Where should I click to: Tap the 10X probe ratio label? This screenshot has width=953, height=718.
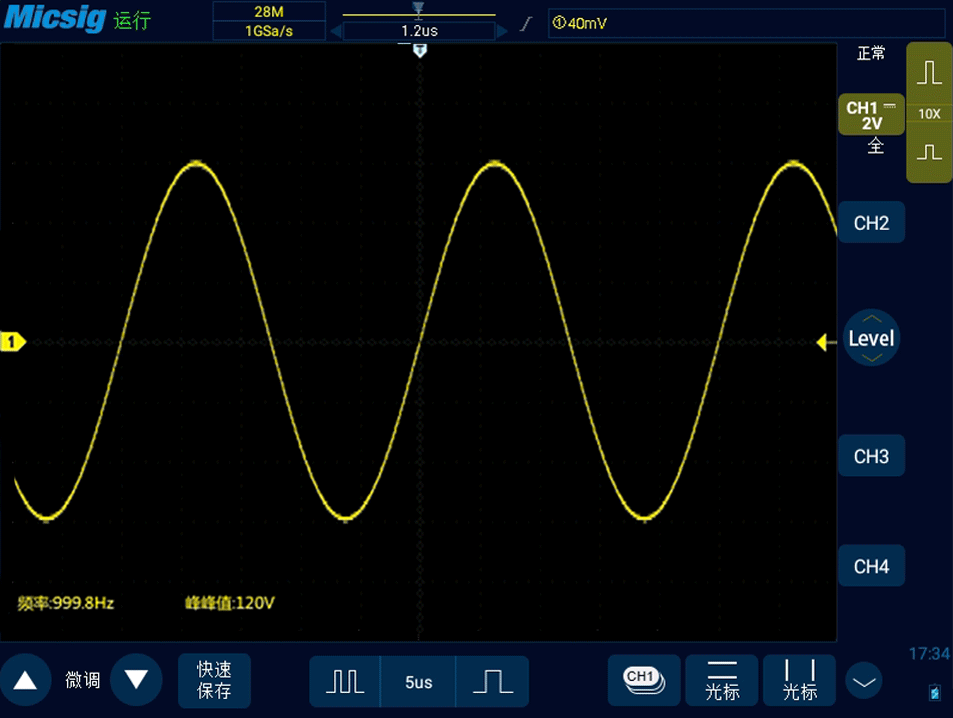pyautogui.click(x=929, y=114)
